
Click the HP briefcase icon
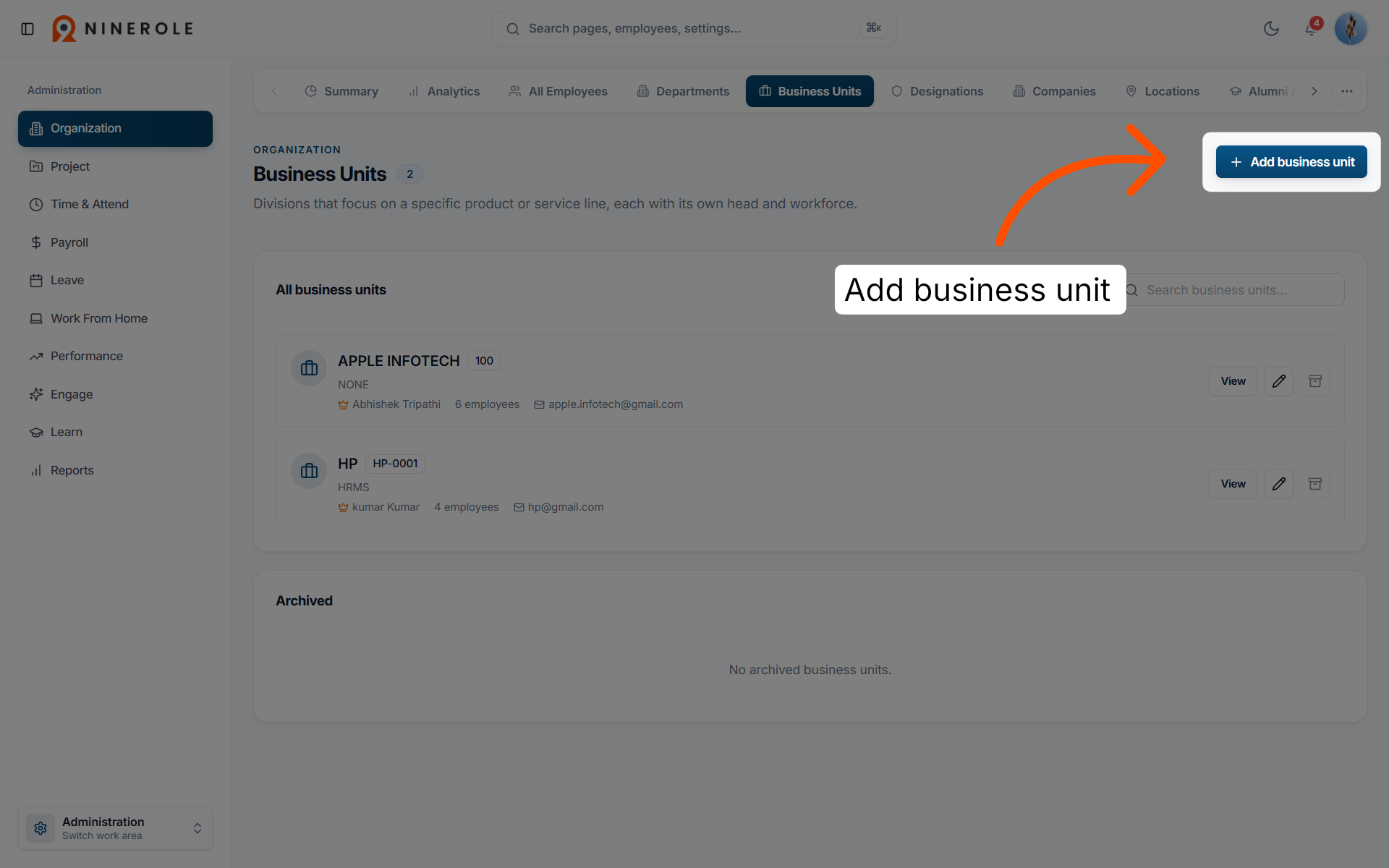pyautogui.click(x=309, y=471)
